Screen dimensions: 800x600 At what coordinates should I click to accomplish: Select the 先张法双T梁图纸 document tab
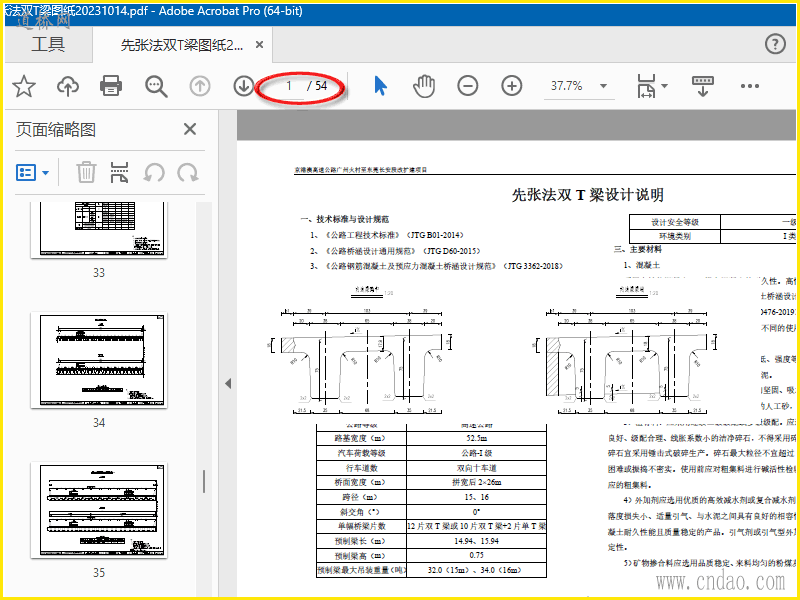pyautogui.click(x=182, y=45)
